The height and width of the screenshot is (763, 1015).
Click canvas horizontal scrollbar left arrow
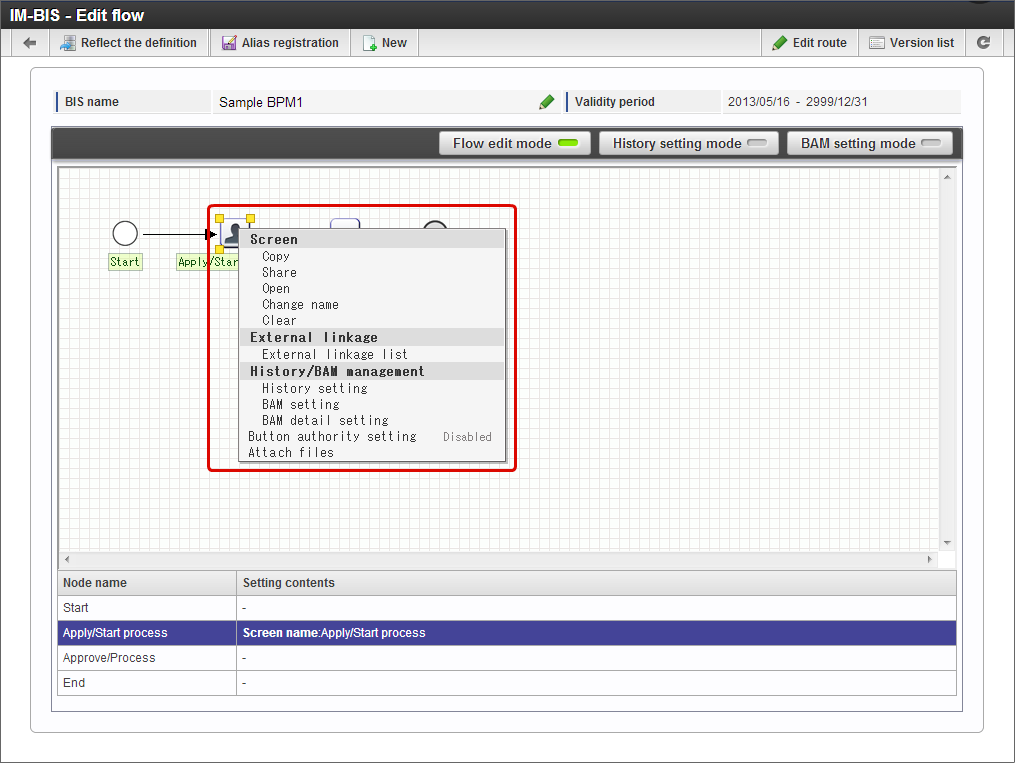tap(67, 559)
